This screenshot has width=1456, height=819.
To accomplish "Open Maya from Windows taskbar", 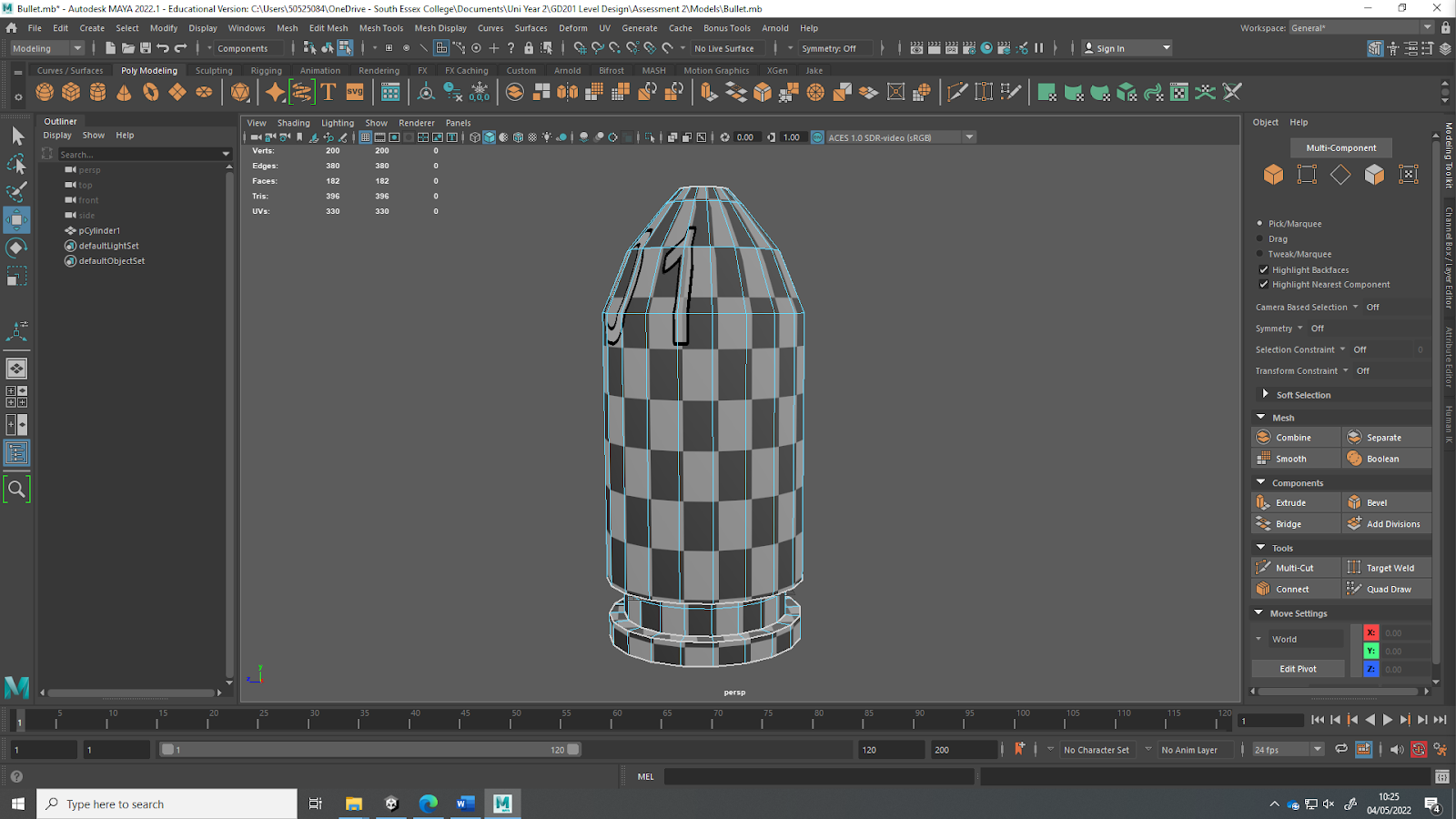I will pyautogui.click(x=502, y=804).
